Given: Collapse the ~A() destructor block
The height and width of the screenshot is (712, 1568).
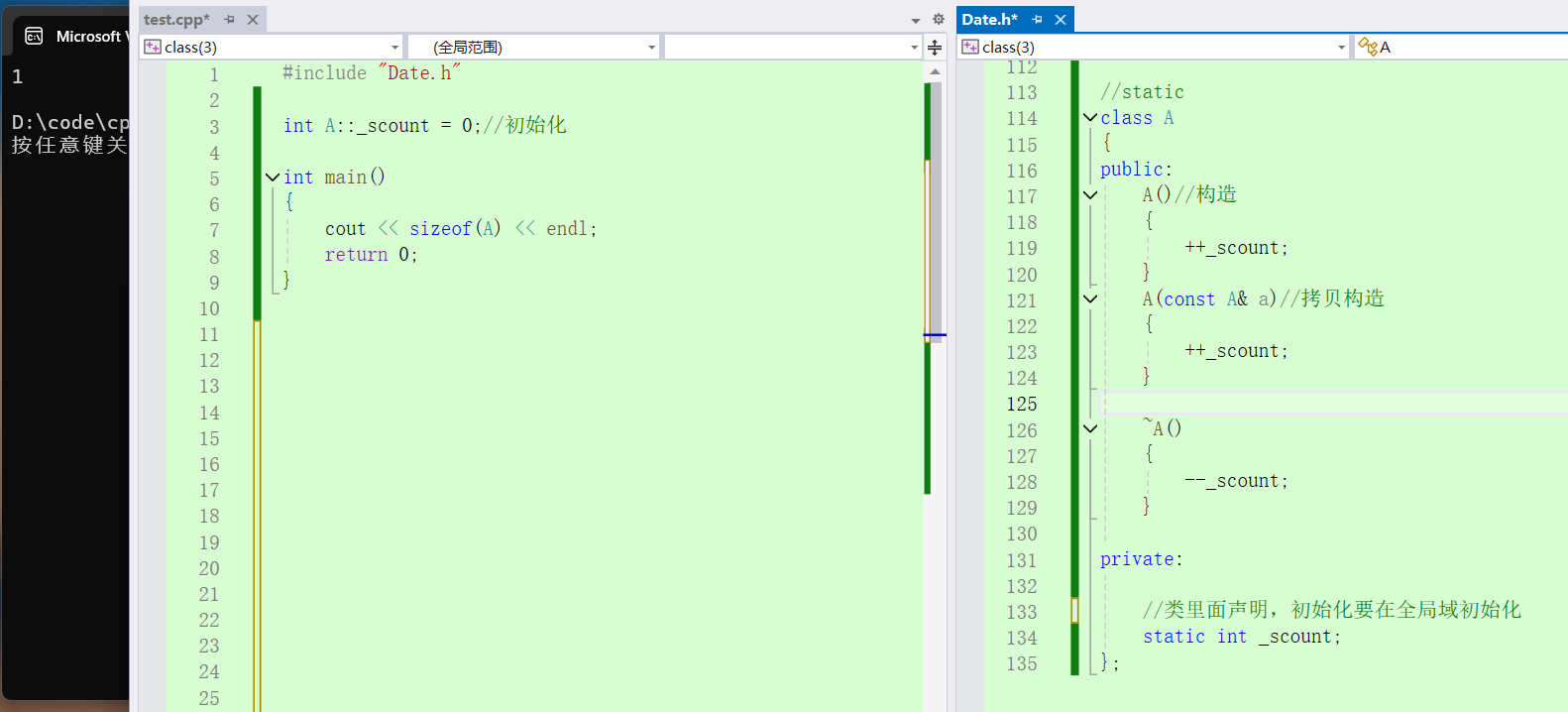Looking at the screenshot, I should pos(1090,429).
